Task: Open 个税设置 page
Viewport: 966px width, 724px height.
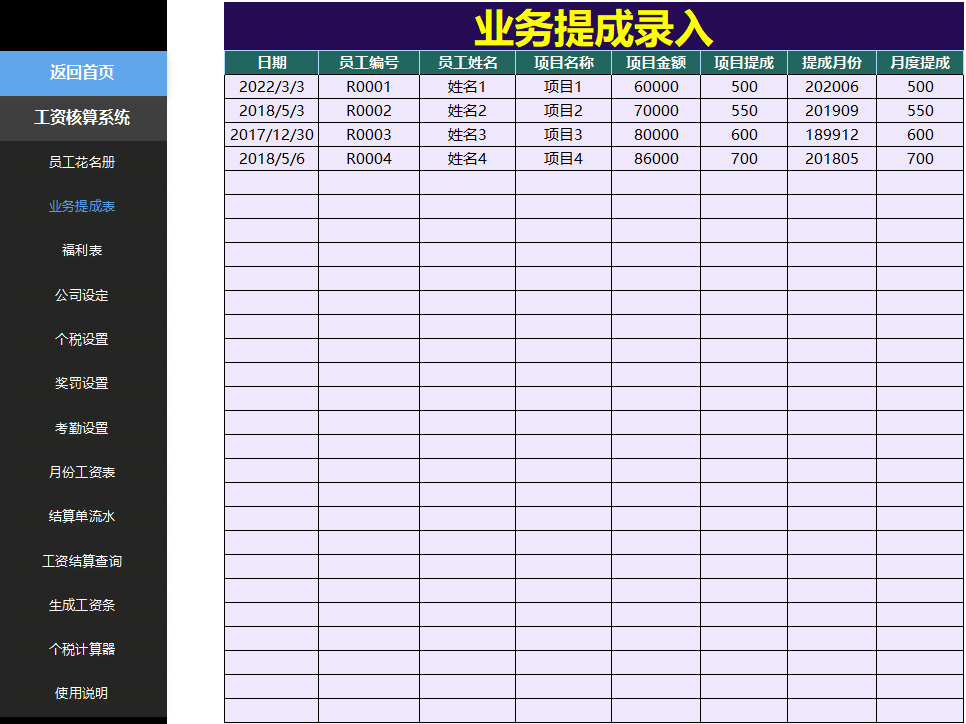Action: (x=82, y=339)
